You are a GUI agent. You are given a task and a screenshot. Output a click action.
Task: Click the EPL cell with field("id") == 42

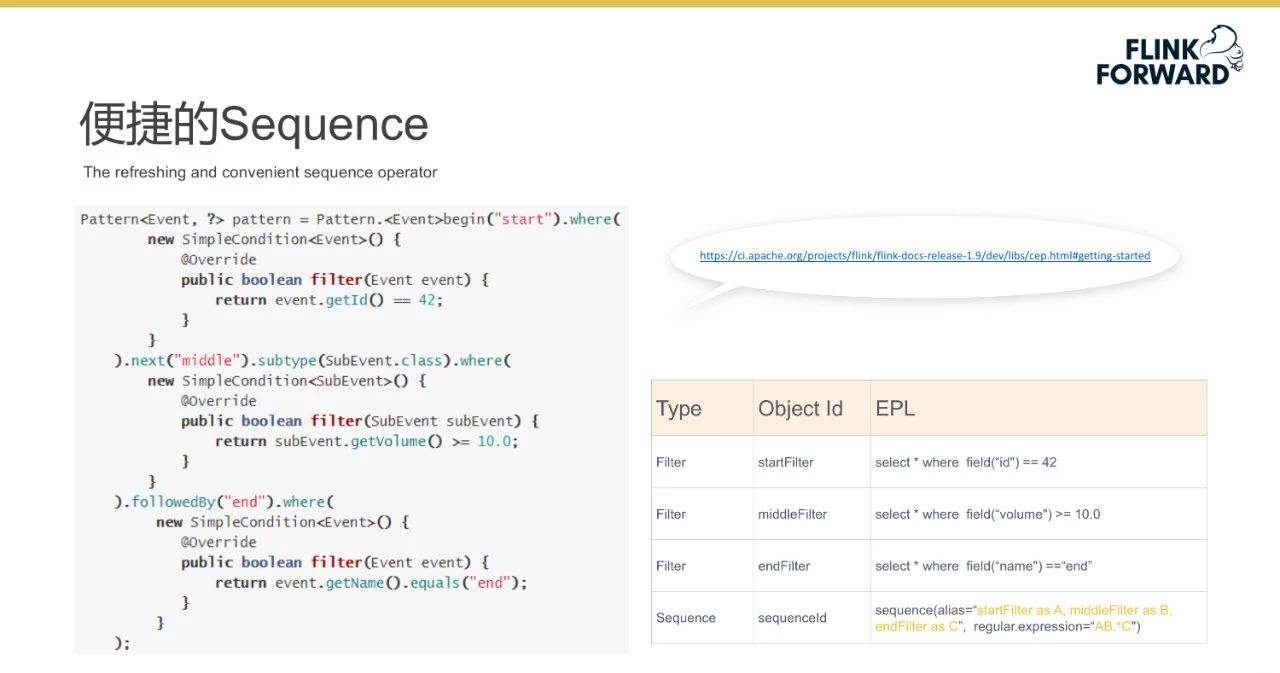965,462
